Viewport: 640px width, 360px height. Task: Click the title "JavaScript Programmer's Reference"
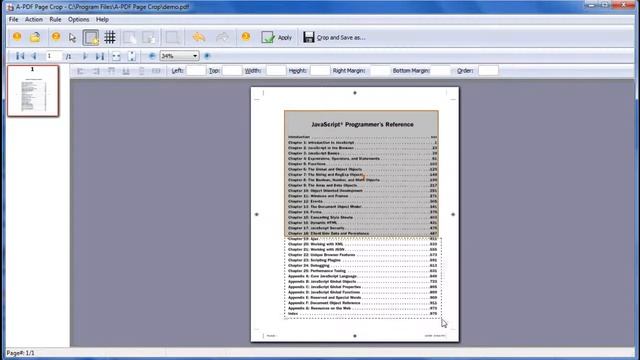point(362,124)
